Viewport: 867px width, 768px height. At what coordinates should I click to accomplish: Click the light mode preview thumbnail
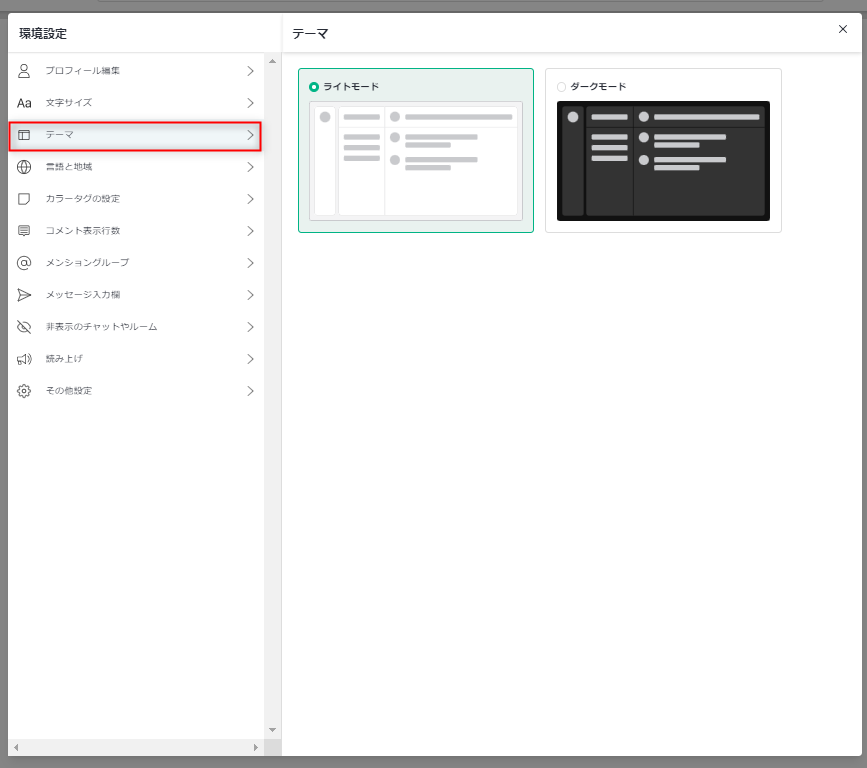[x=416, y=161]
